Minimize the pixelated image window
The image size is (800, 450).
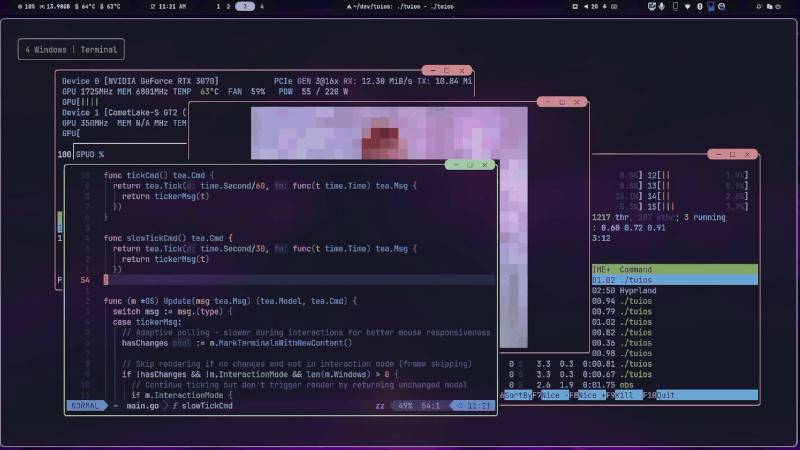[548, 102]
